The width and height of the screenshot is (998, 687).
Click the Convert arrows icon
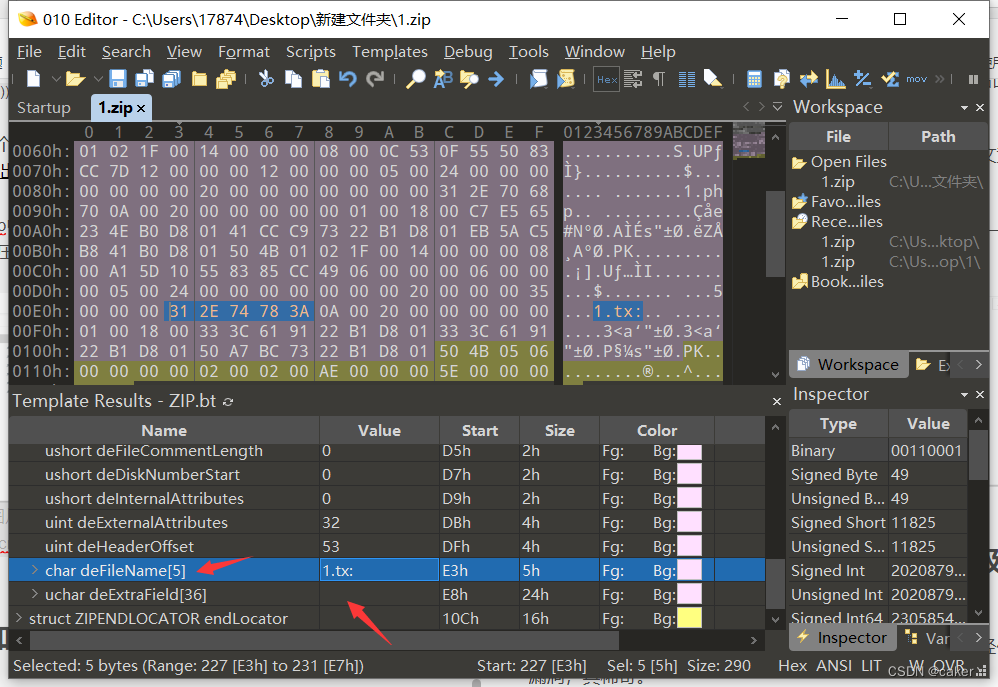click(809, 79)
